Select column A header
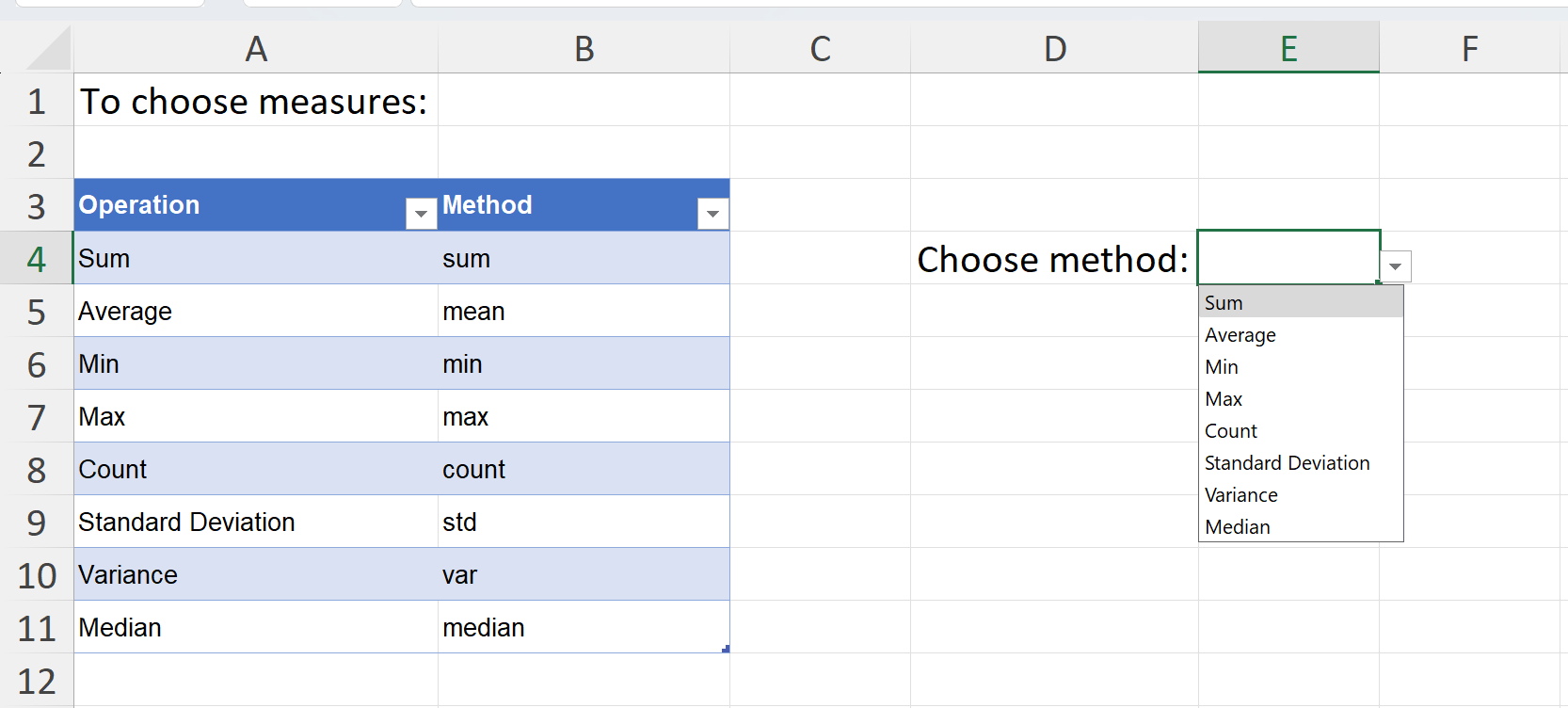Viewport: 1568px width, 708px height. click(x=256, y=49)
